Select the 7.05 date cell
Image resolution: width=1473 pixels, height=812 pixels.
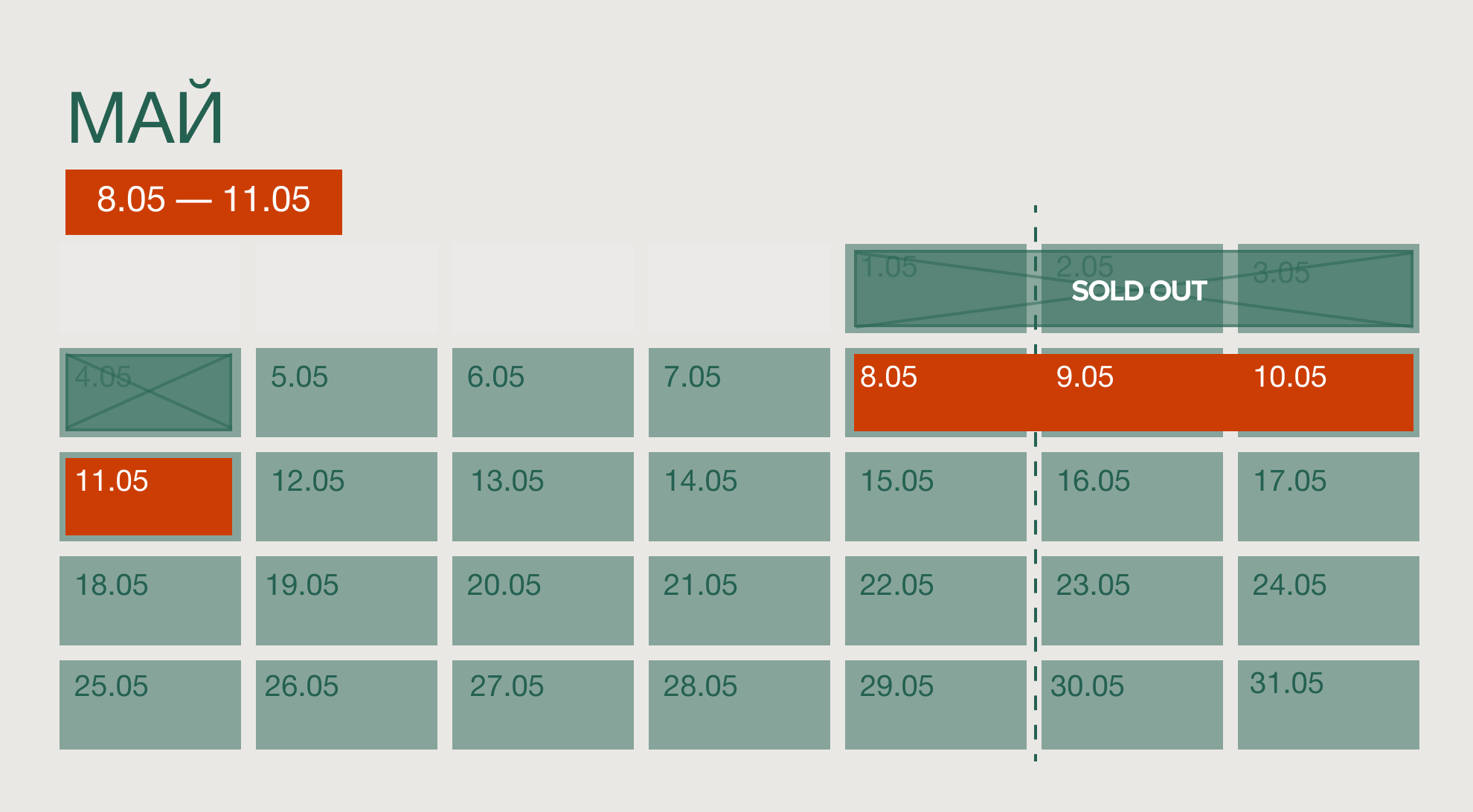click(739, 393)
